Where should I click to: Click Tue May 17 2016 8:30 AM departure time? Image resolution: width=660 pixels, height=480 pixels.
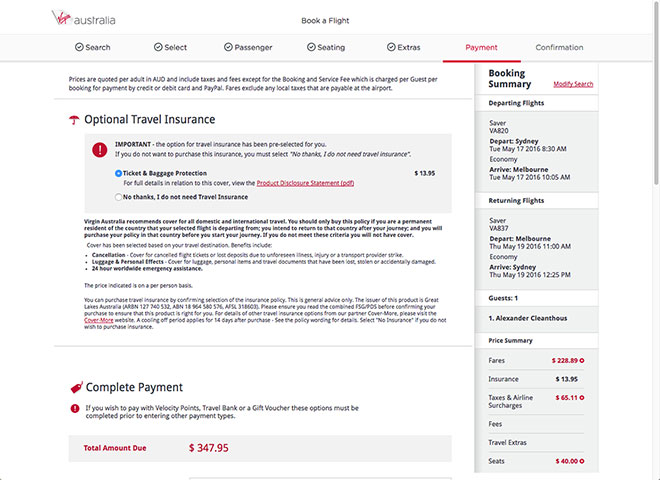click(x=528, y=149)
